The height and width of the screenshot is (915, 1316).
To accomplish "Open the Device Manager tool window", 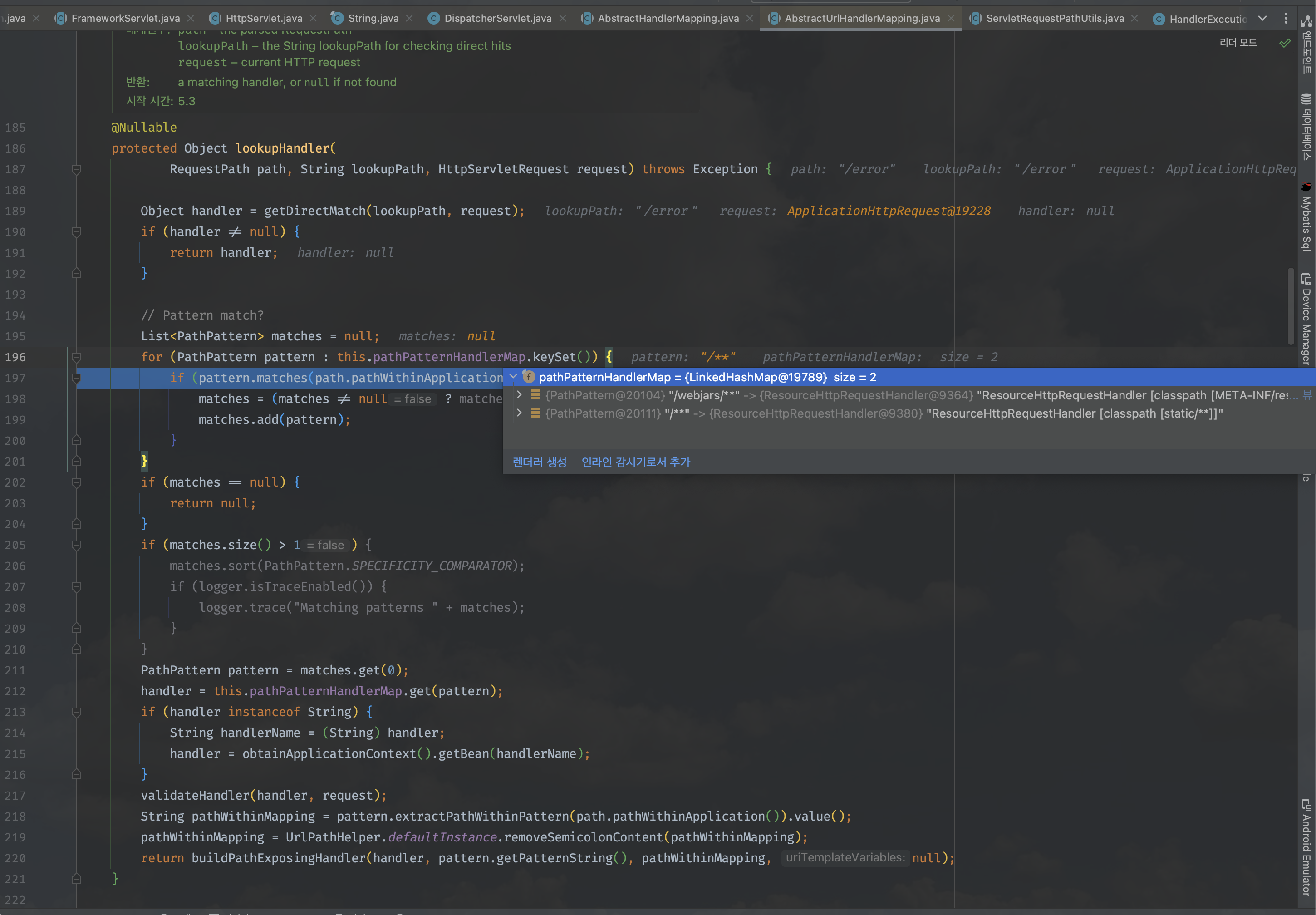I will click(1306, 320).
